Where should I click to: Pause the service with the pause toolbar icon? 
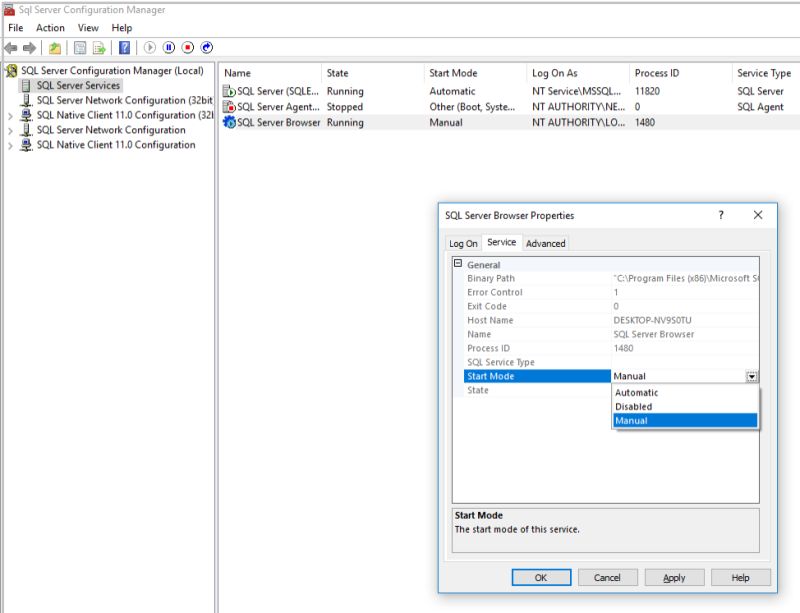(170, 47)
